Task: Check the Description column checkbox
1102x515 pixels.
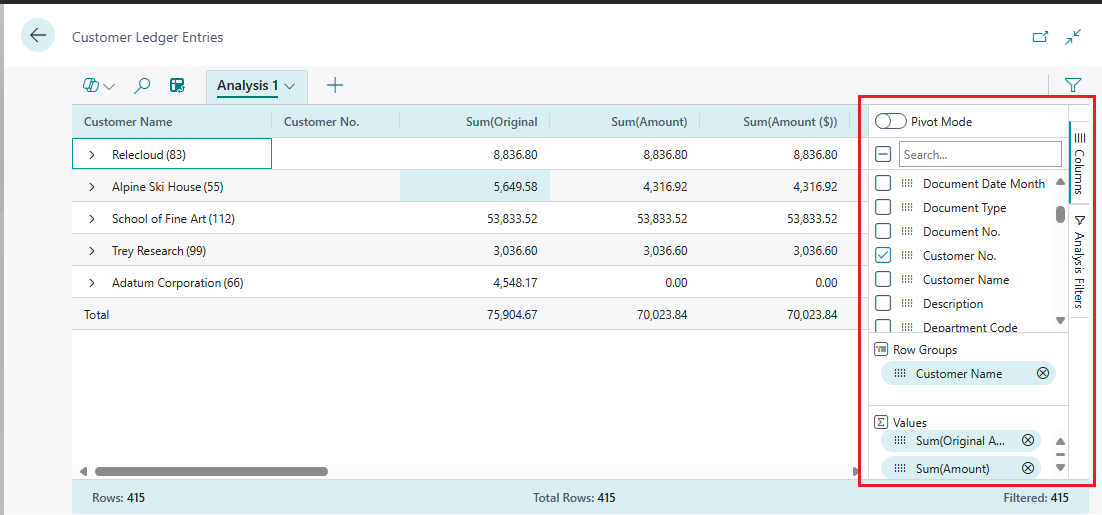Action: 883,304
